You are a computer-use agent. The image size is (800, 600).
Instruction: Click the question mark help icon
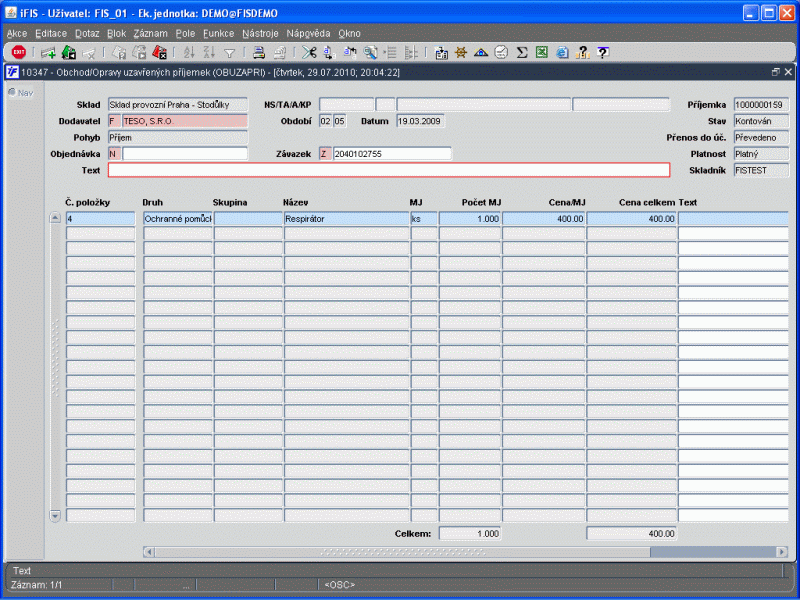[x=603, y=52]
